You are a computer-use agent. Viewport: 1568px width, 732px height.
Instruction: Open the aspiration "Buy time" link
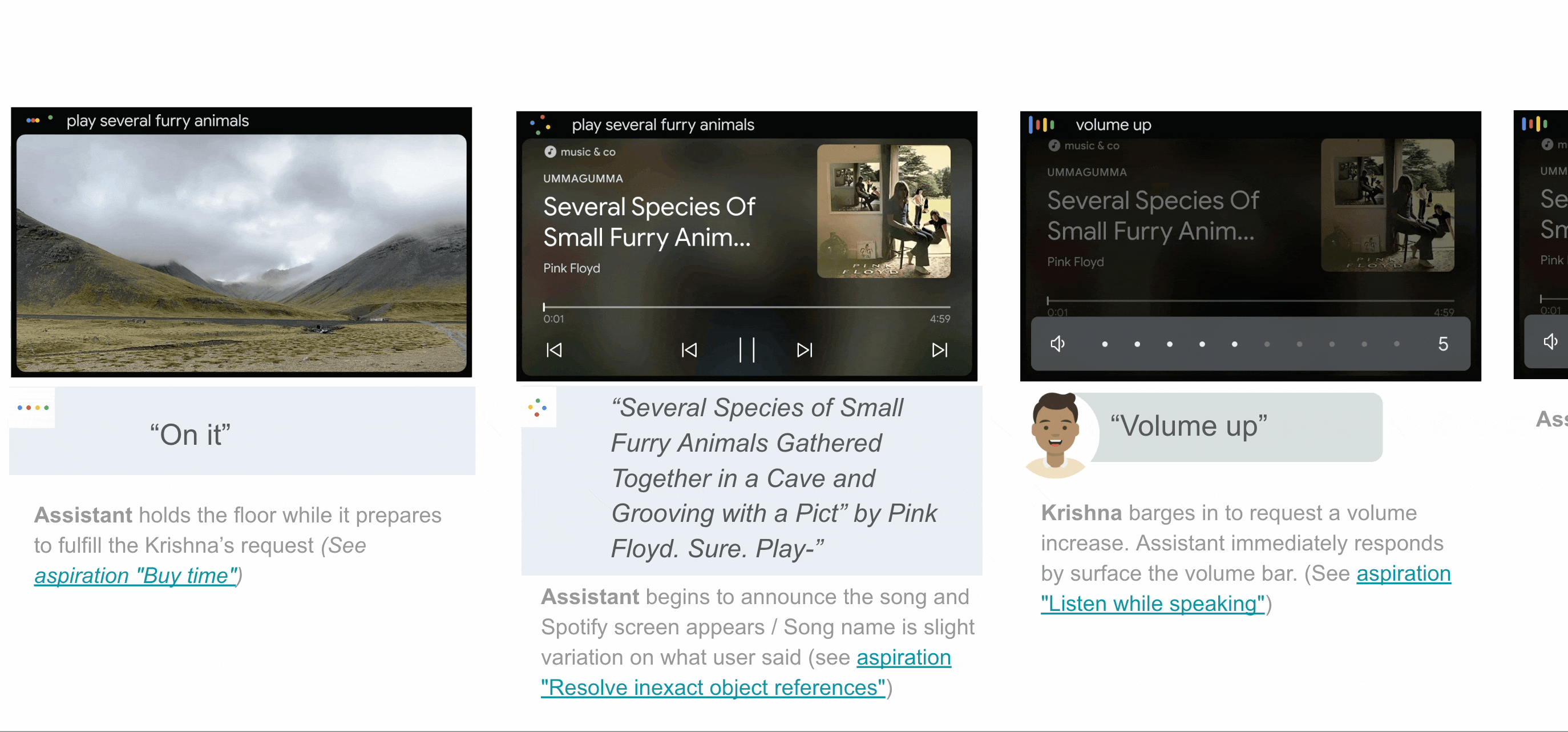pos(136,576)
